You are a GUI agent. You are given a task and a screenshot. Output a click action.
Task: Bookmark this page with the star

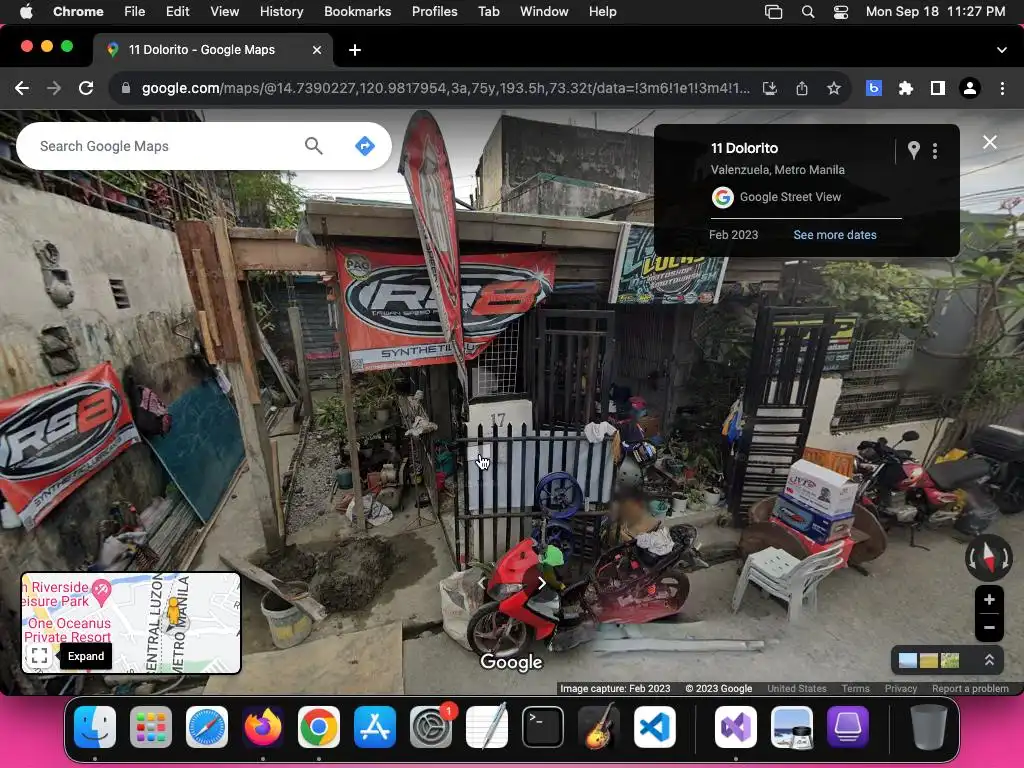pyautogui.click(x=833, y=88)
